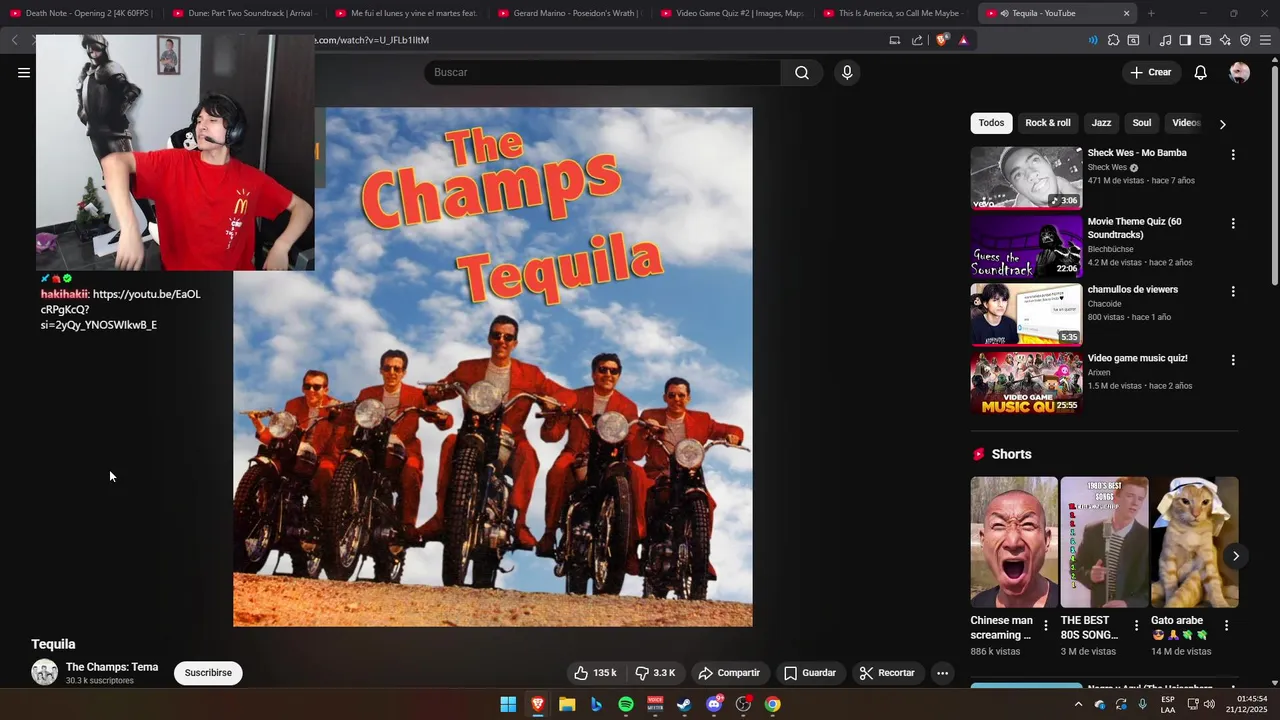Click the Compartir share button
The width and height of the screenshot is (1280, 720).
pyautogui.click(x=729, y=673)
